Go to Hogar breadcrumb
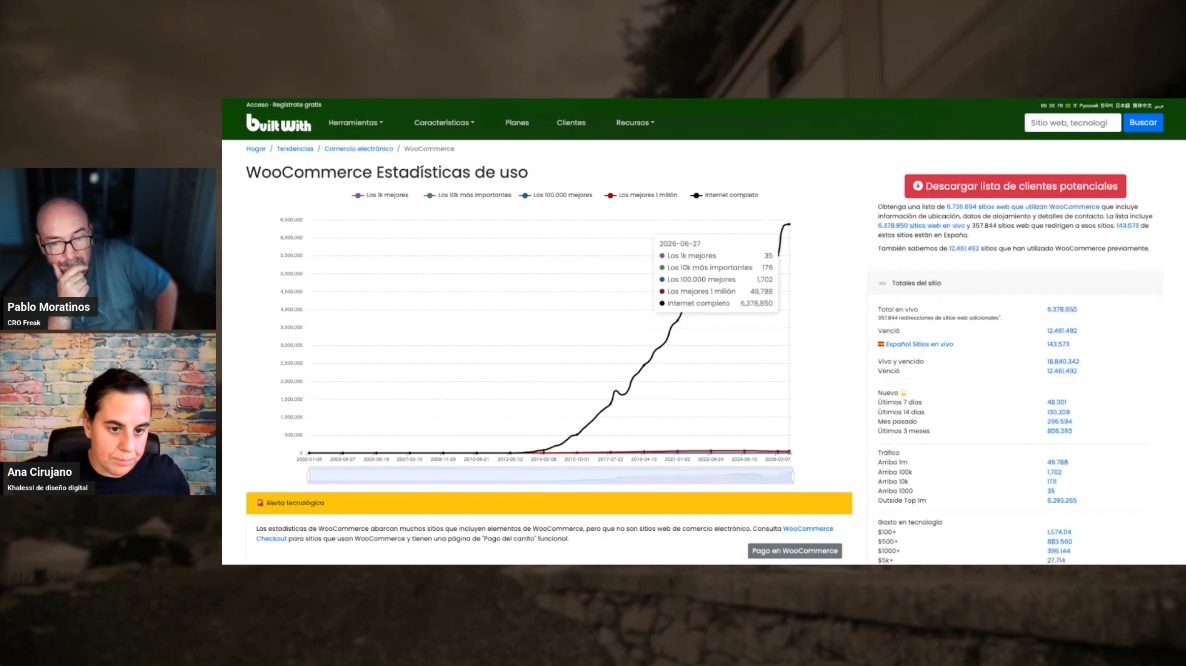The height and width of the screenshot is (666, 1186). click(x=256, y=149)
